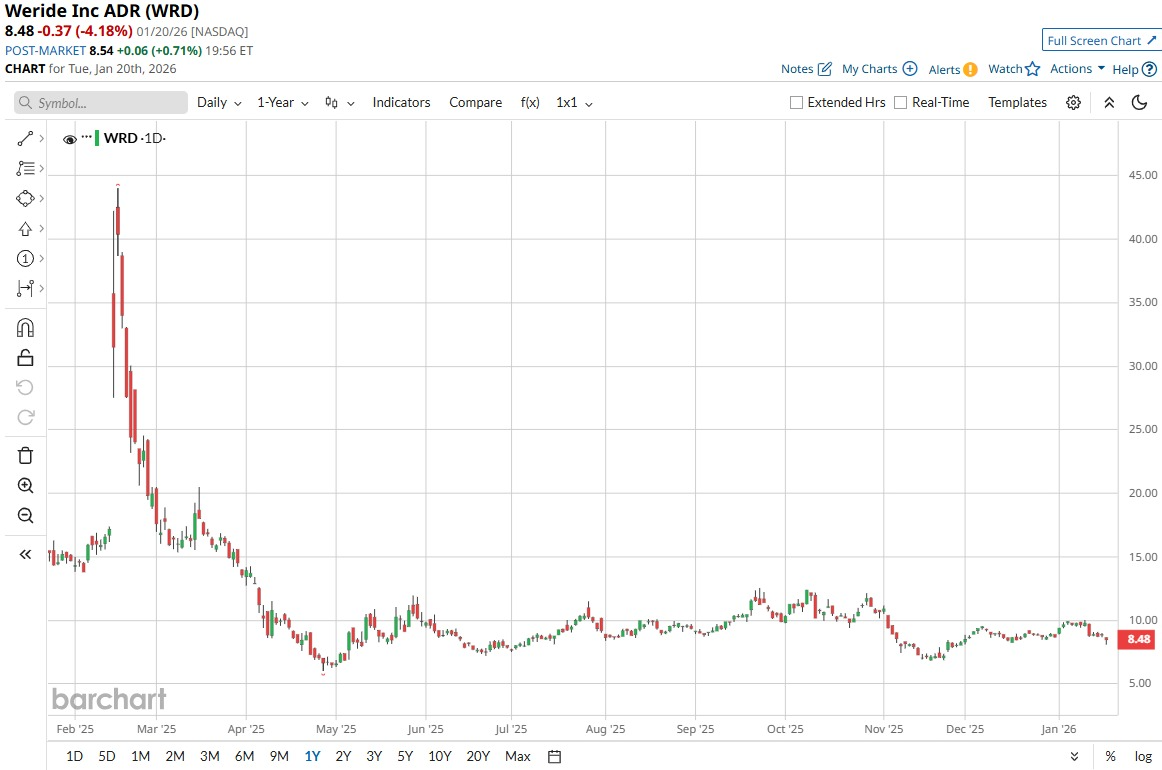Screen dimensions: 1162x770
Task: Select the 5D time range
Action: point(107,757)
